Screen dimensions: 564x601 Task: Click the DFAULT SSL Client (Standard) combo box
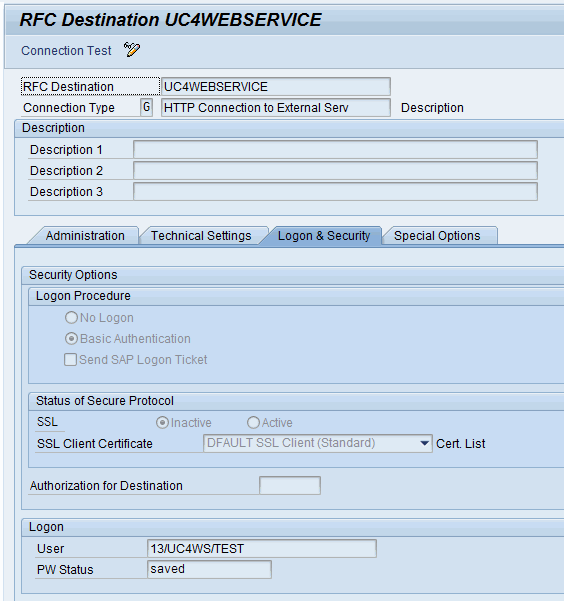(x=317, y=443)
